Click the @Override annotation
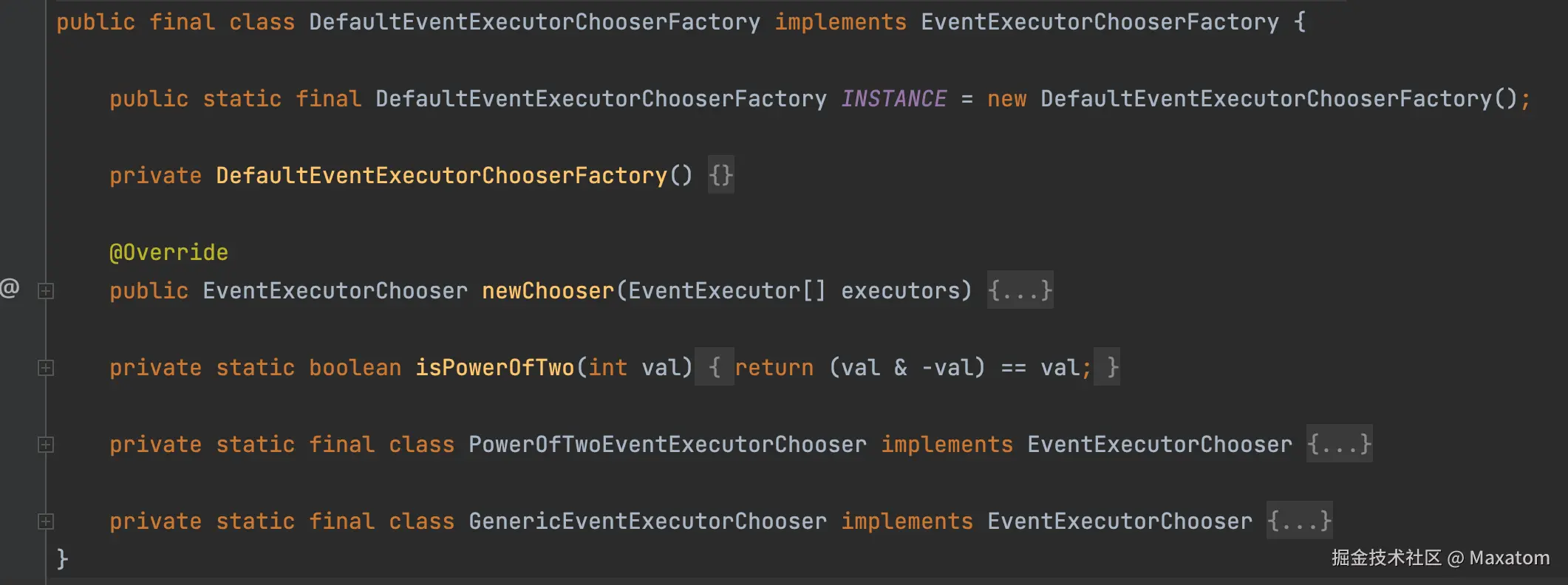This screenshot has width=1568, height=585. point(168,253)
